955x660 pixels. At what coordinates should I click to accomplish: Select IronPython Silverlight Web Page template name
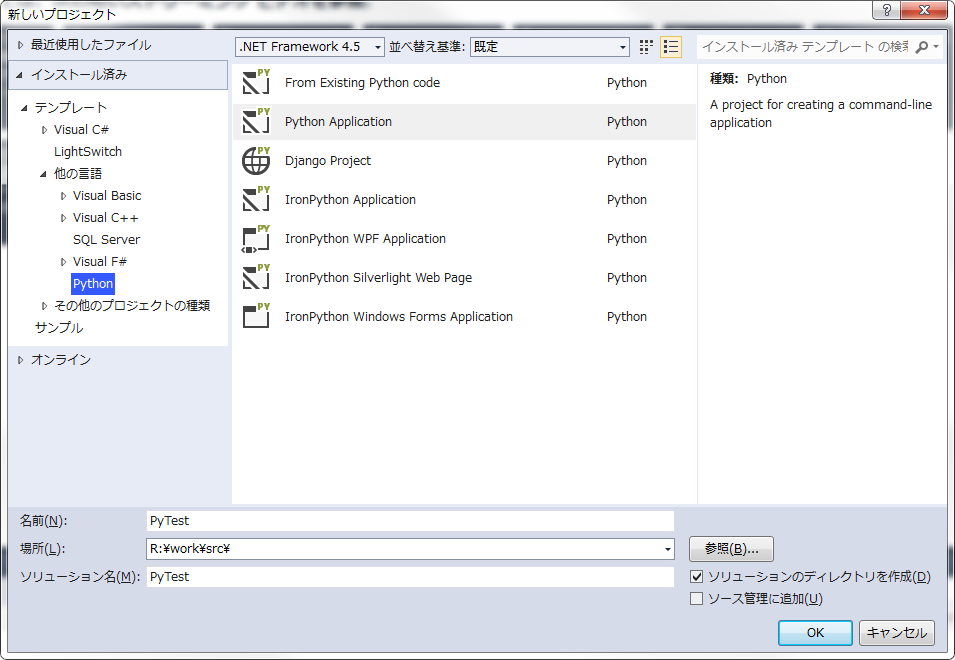[378, 278]
